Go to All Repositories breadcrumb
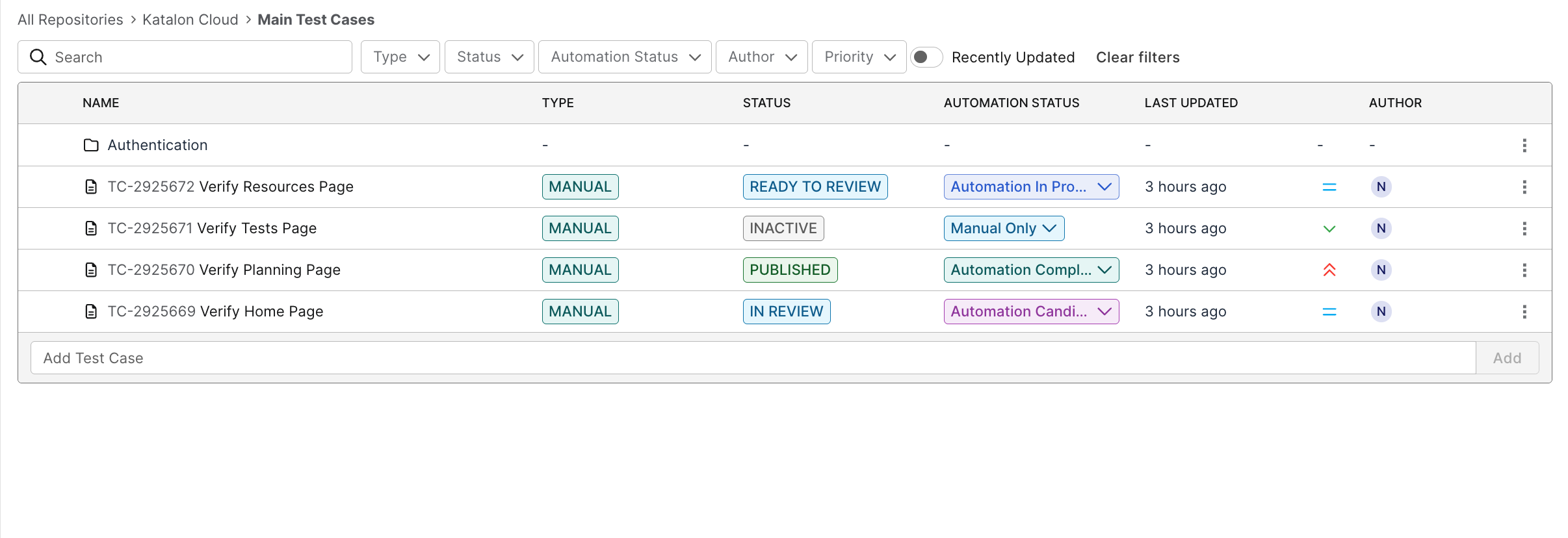This screenshot has height=538, width=1568. pos(70,19)
